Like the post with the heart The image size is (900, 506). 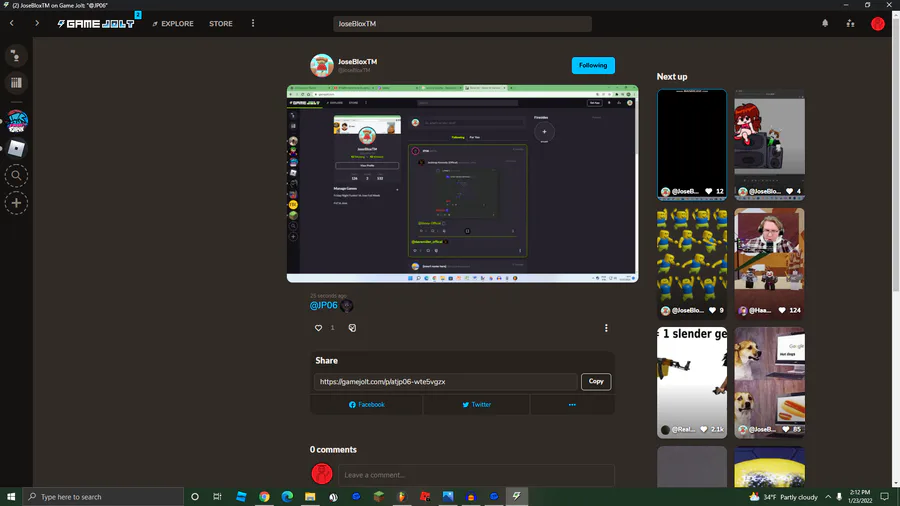(x=319, y=328)
